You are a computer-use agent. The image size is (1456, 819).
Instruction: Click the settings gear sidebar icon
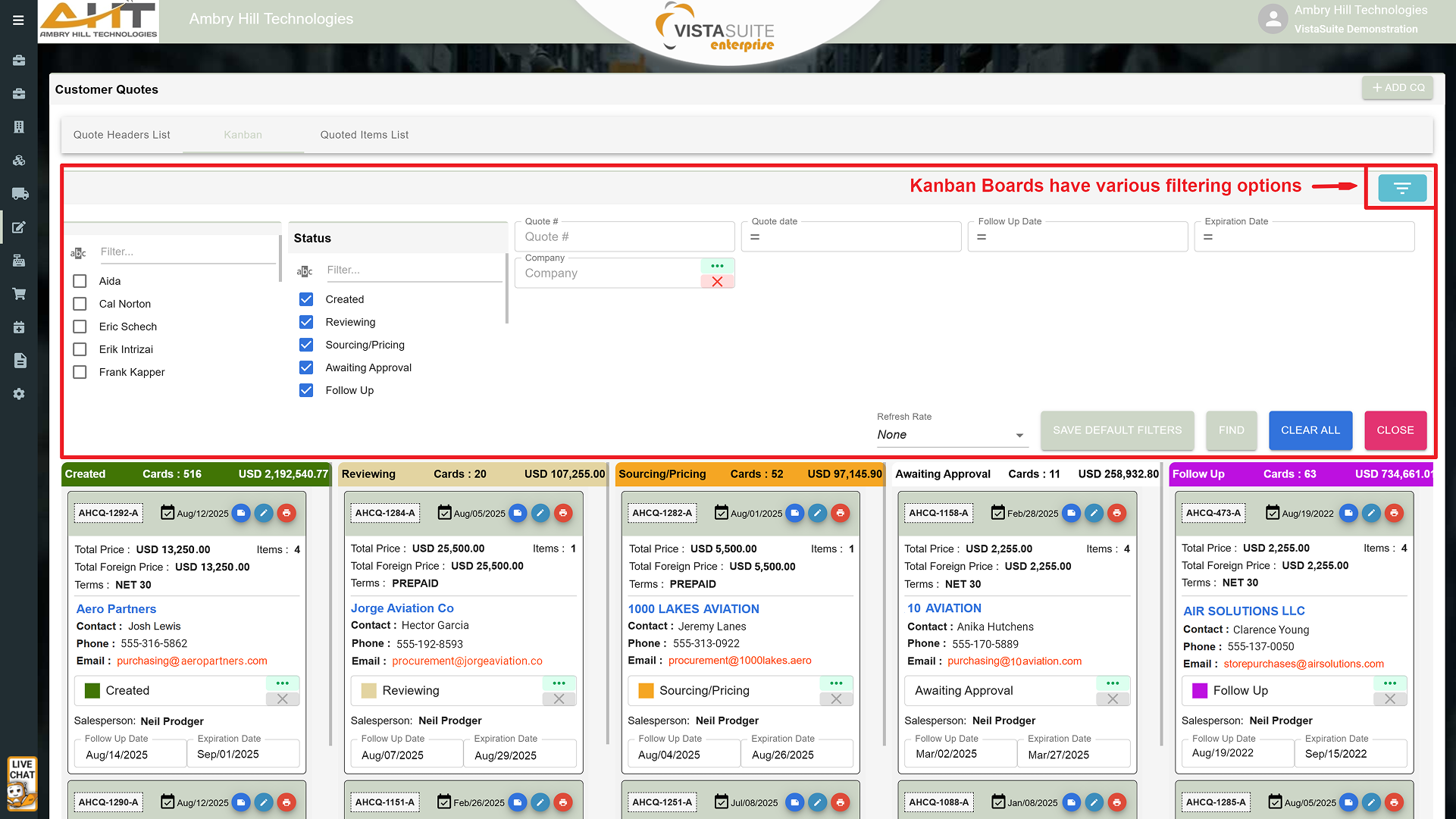[20, 394]
